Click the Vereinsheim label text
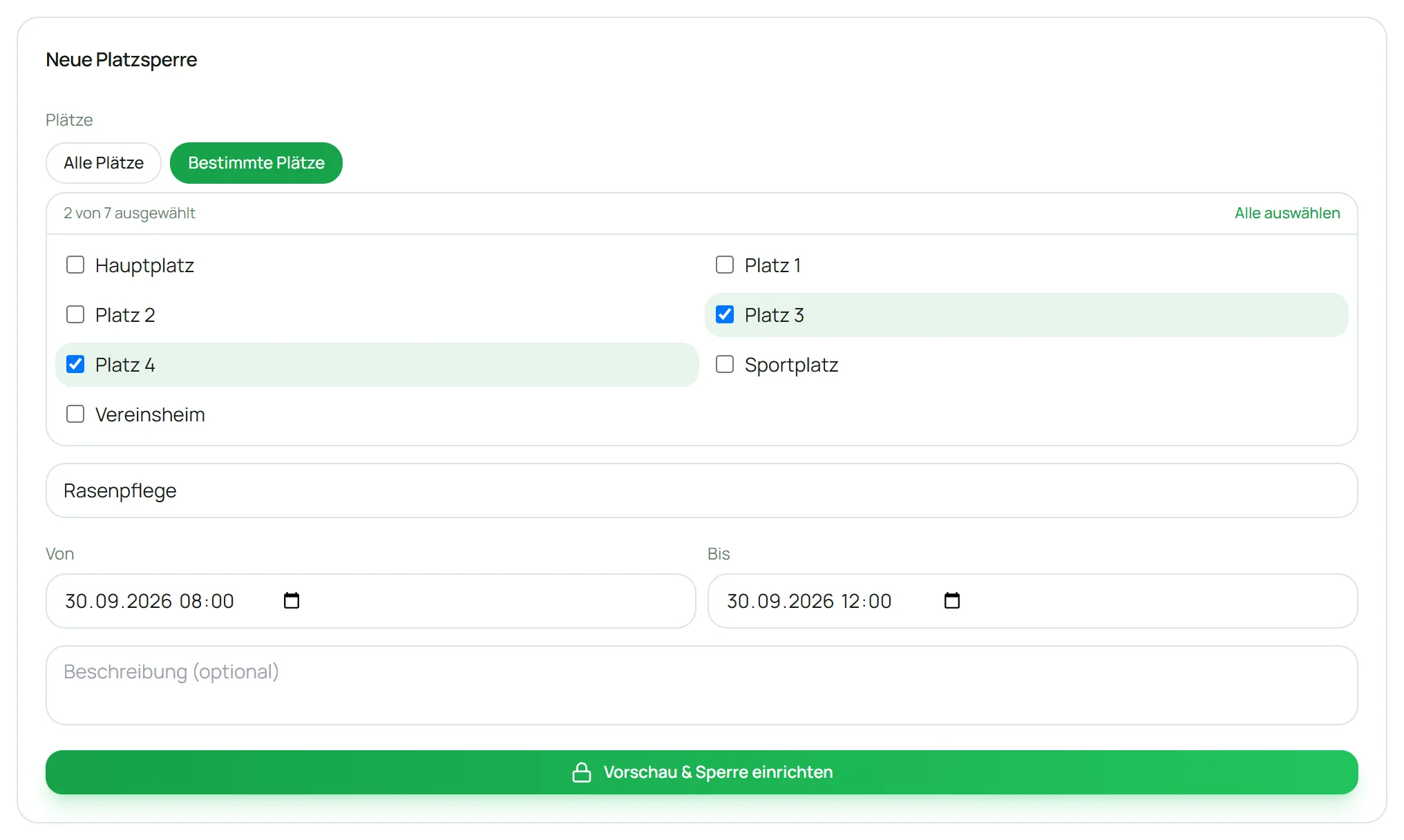Image resolution: width=1404 pixels, height=840 pixels. coord(150,414)
